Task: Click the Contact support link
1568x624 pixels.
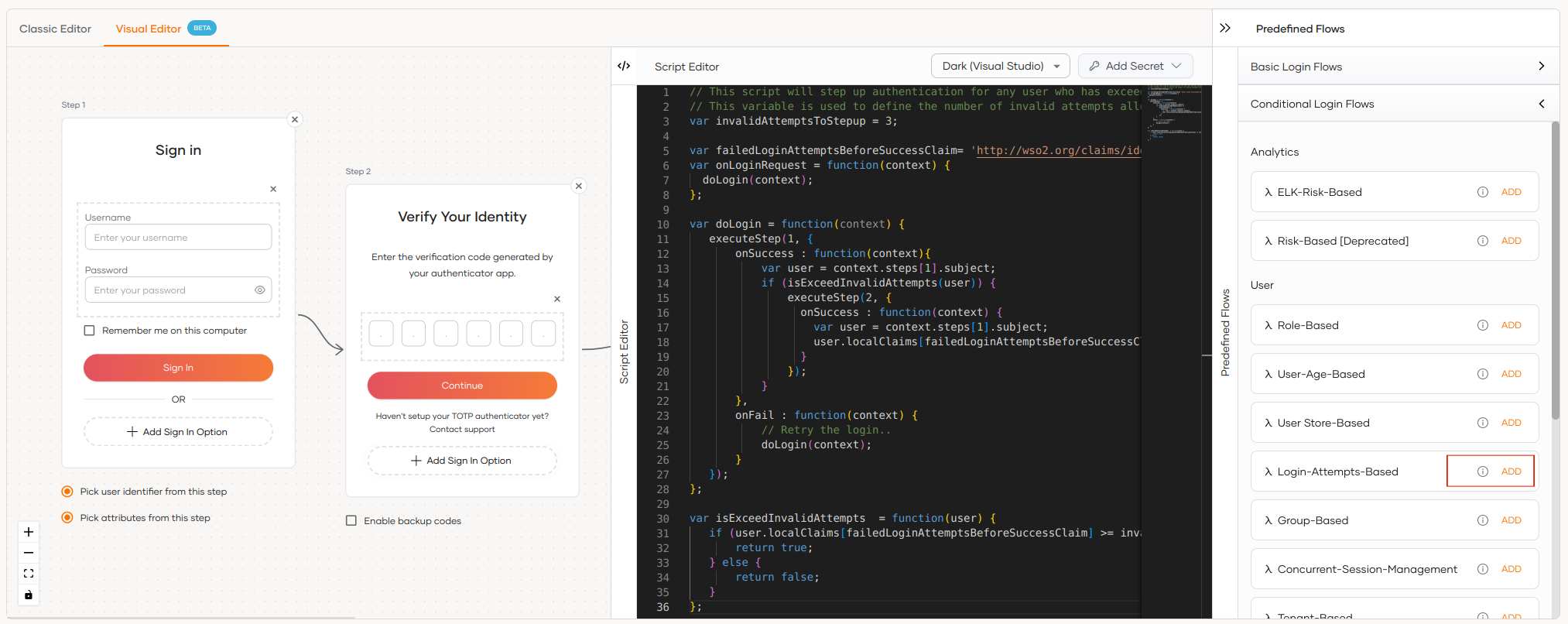Action: [462, 430]
